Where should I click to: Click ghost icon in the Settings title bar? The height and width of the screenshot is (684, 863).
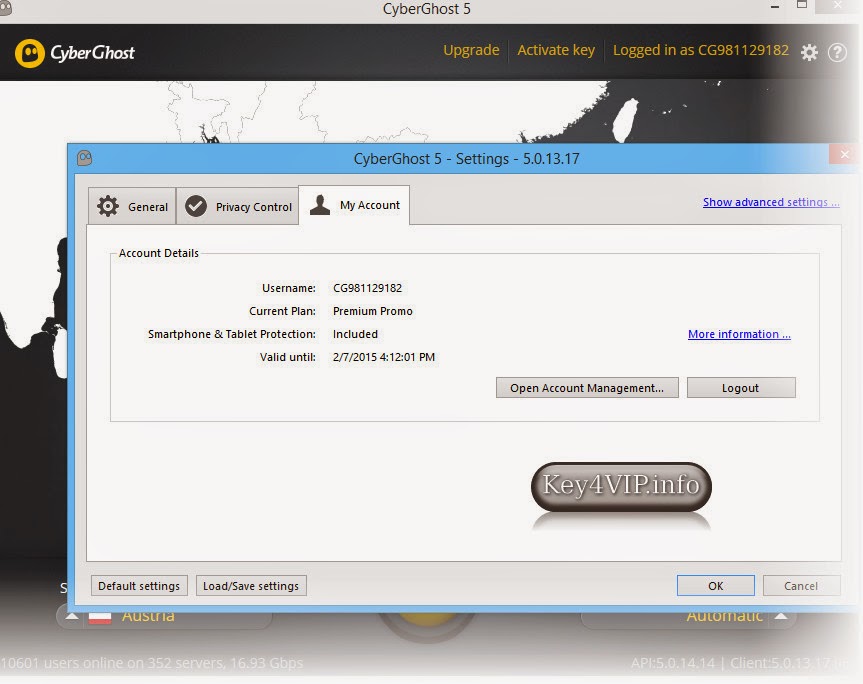[84, 158]
